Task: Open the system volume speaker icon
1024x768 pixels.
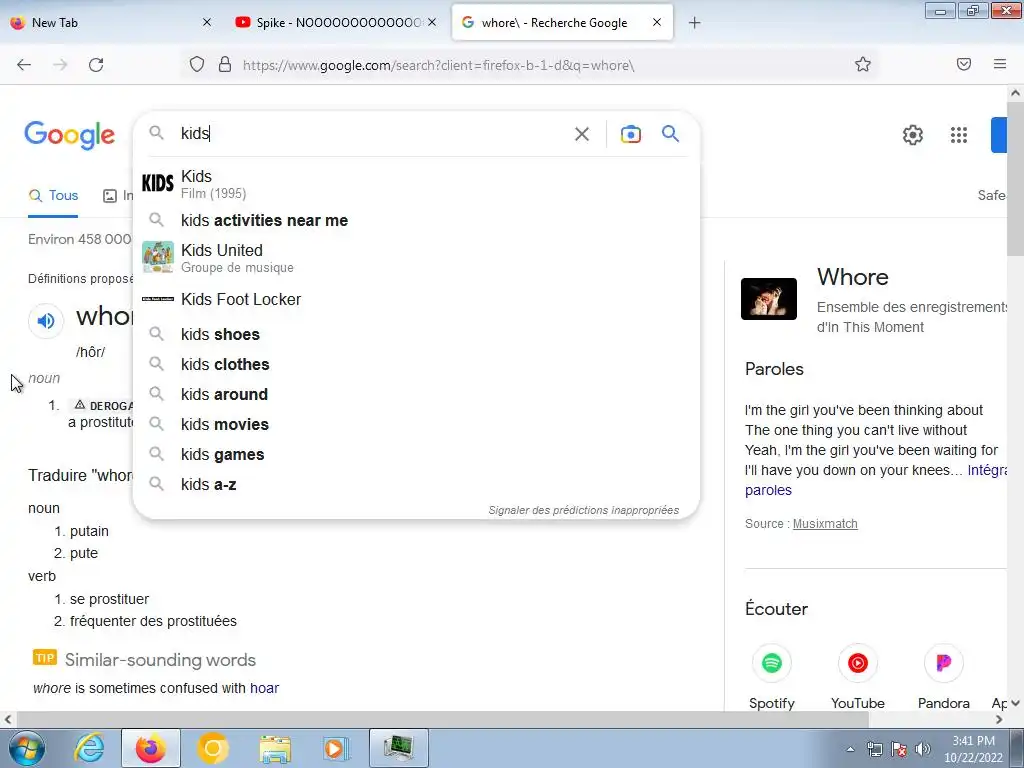Action: tap(923, 749)
